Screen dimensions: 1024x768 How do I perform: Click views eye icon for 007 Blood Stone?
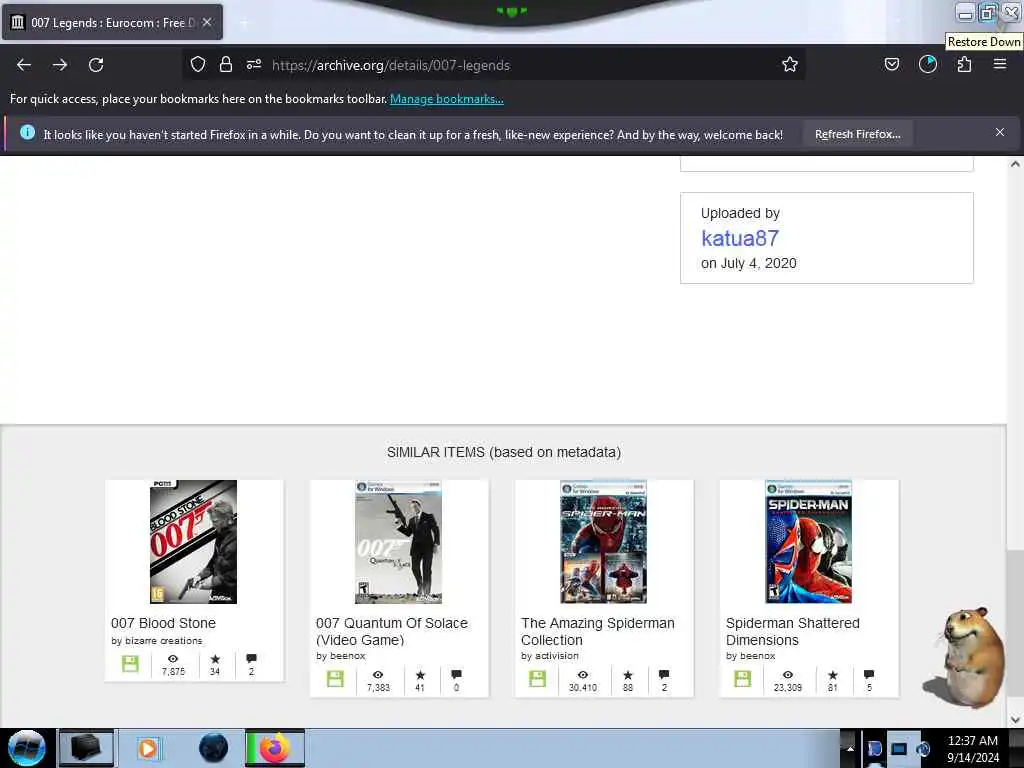pos(173,658)
